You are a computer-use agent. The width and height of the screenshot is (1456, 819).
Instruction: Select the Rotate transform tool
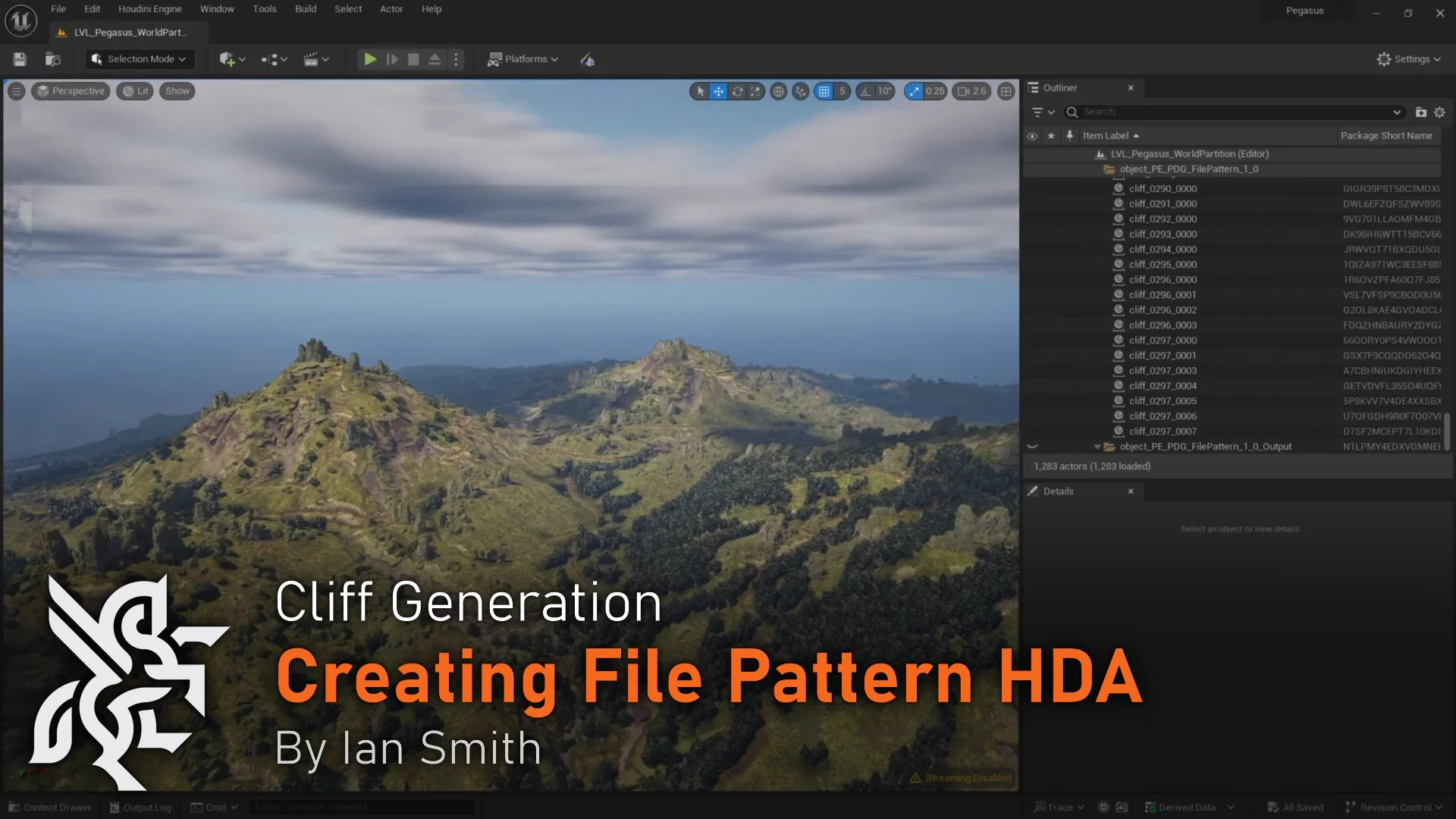(737, 91)
